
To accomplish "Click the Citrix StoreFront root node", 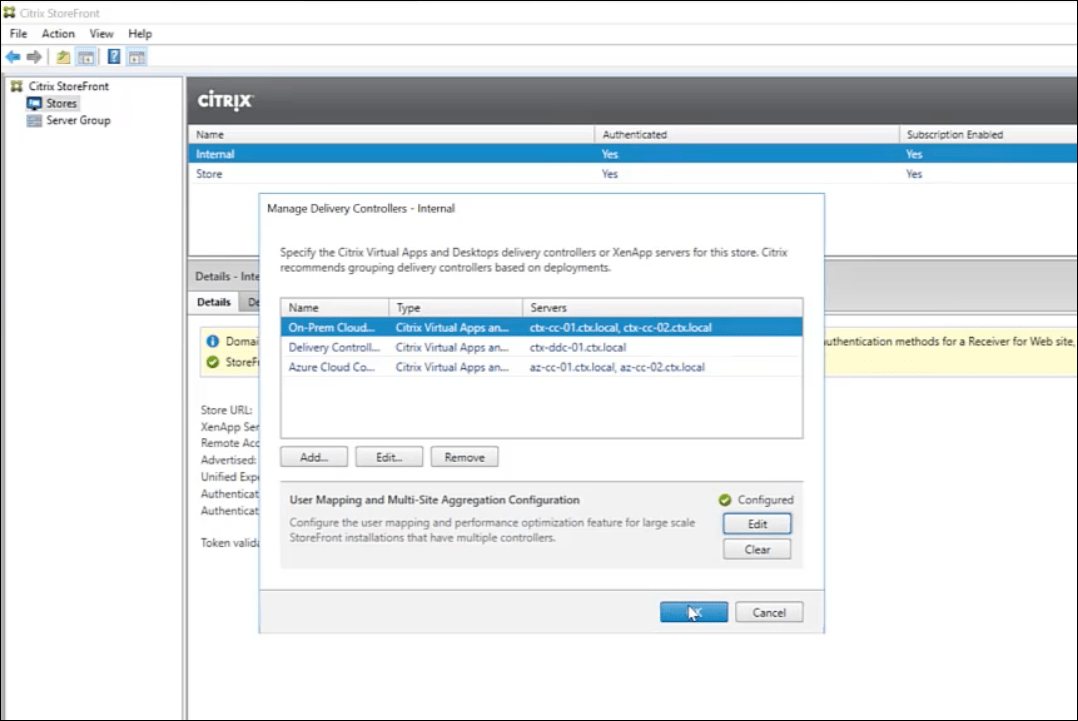I will (67, 86).
